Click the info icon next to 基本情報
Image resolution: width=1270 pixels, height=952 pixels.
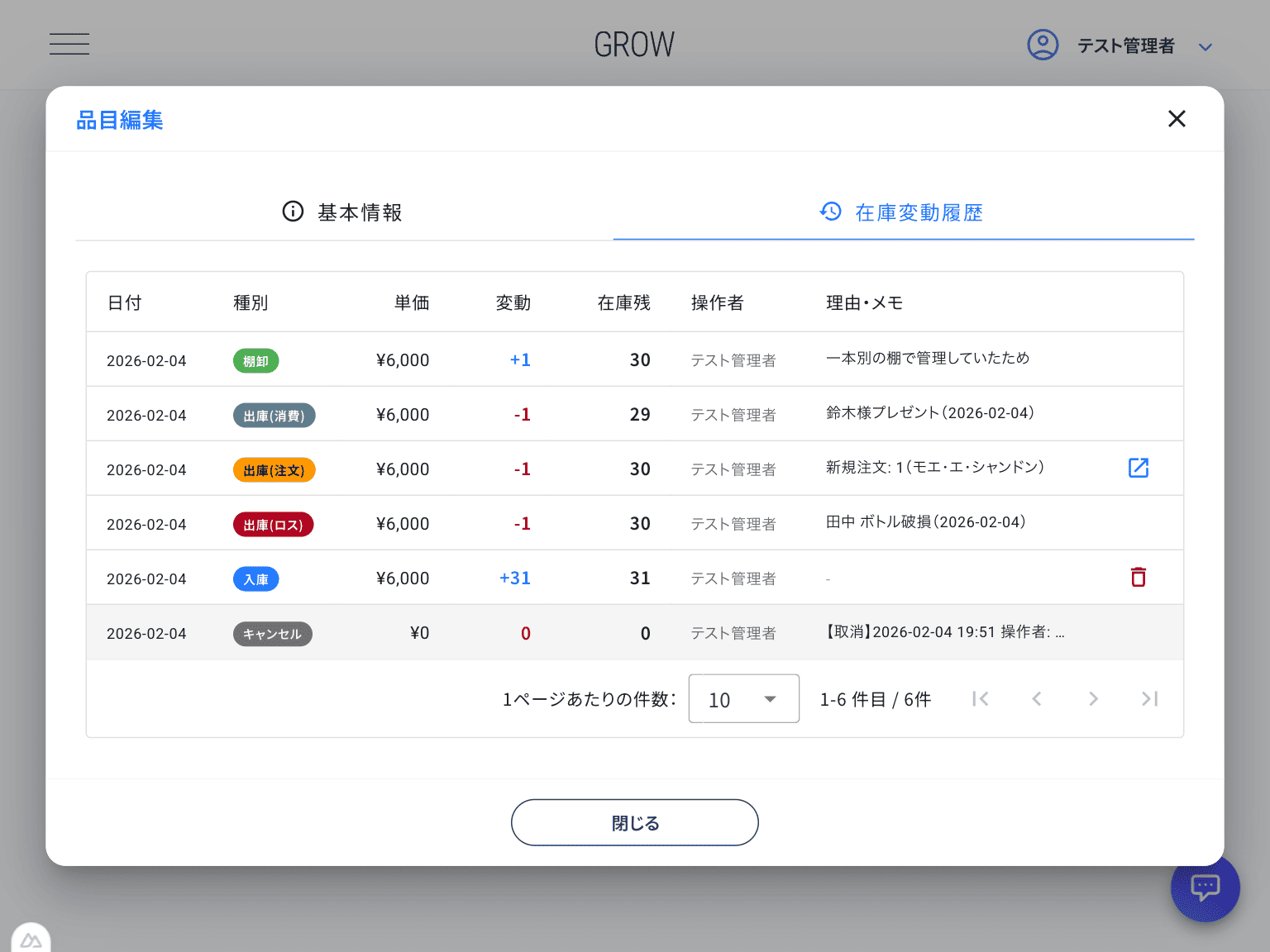(x=293, y=212)
